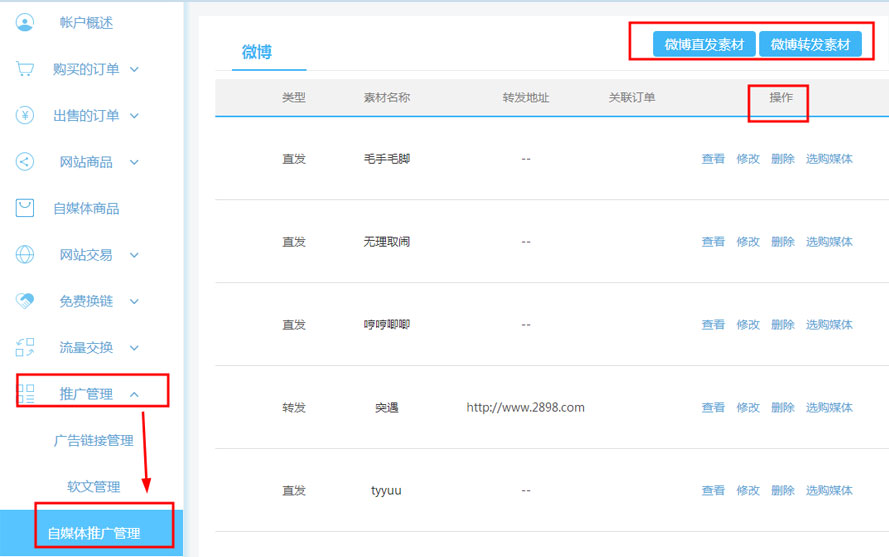Switch to the 微博 tab
The height and width of the screenshot is (557, 889).
pos(257,52)
